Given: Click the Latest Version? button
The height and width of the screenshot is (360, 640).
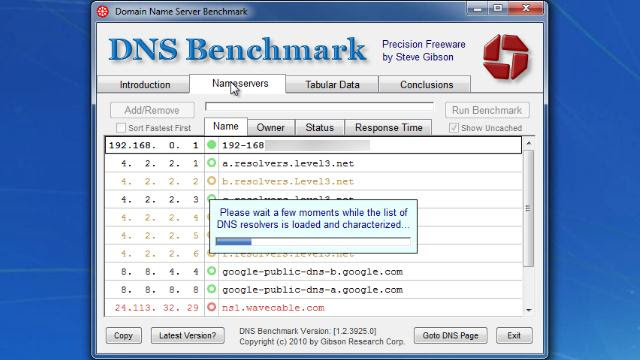Looking at the screenshot, I should pyautogui.click(x=188, y=336).
